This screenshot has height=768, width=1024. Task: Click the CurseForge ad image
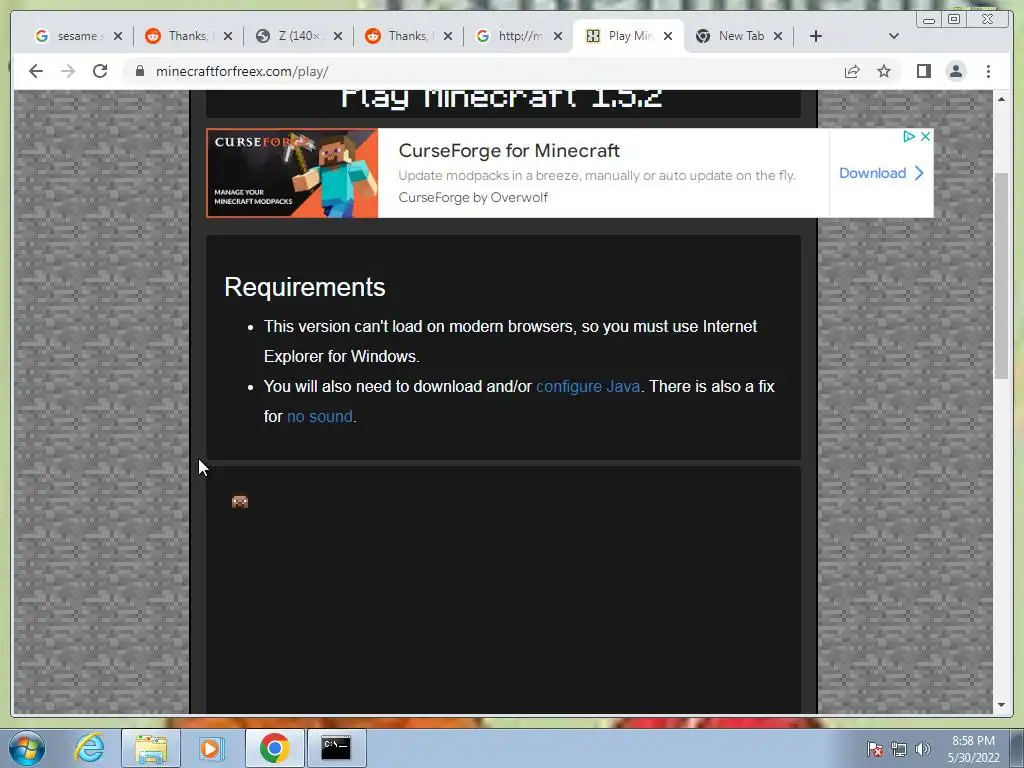click(293, 173)
